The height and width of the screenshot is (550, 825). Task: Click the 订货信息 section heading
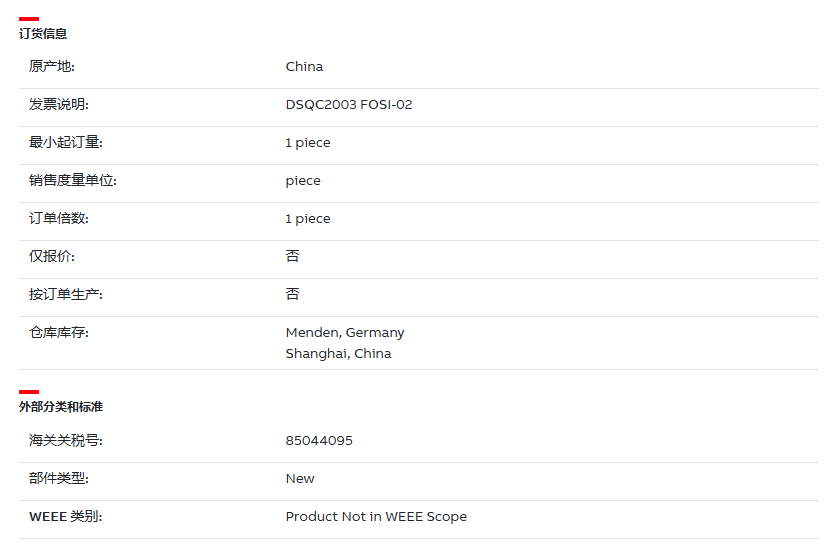pyautogui.click(x=43, y=34)
